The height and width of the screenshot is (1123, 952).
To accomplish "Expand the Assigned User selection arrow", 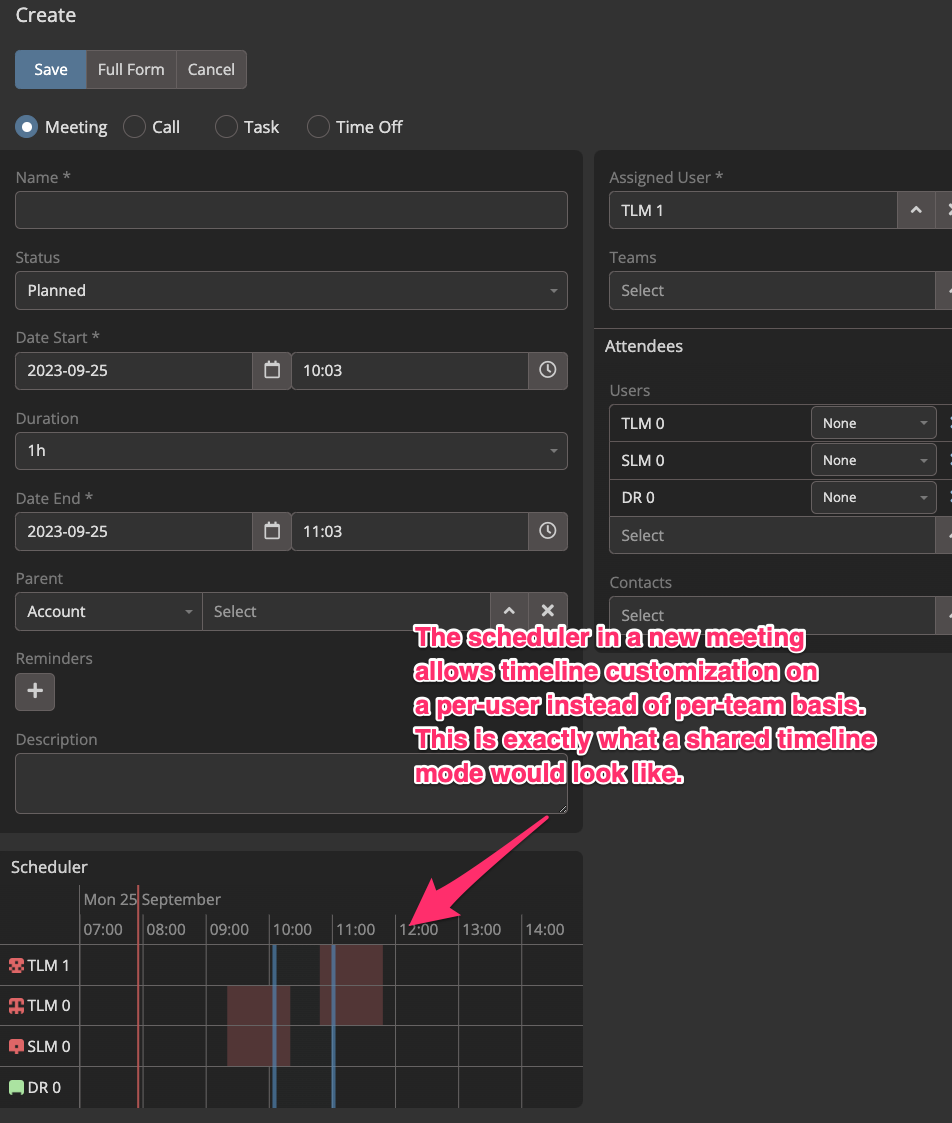I will [x=915, y=210].
